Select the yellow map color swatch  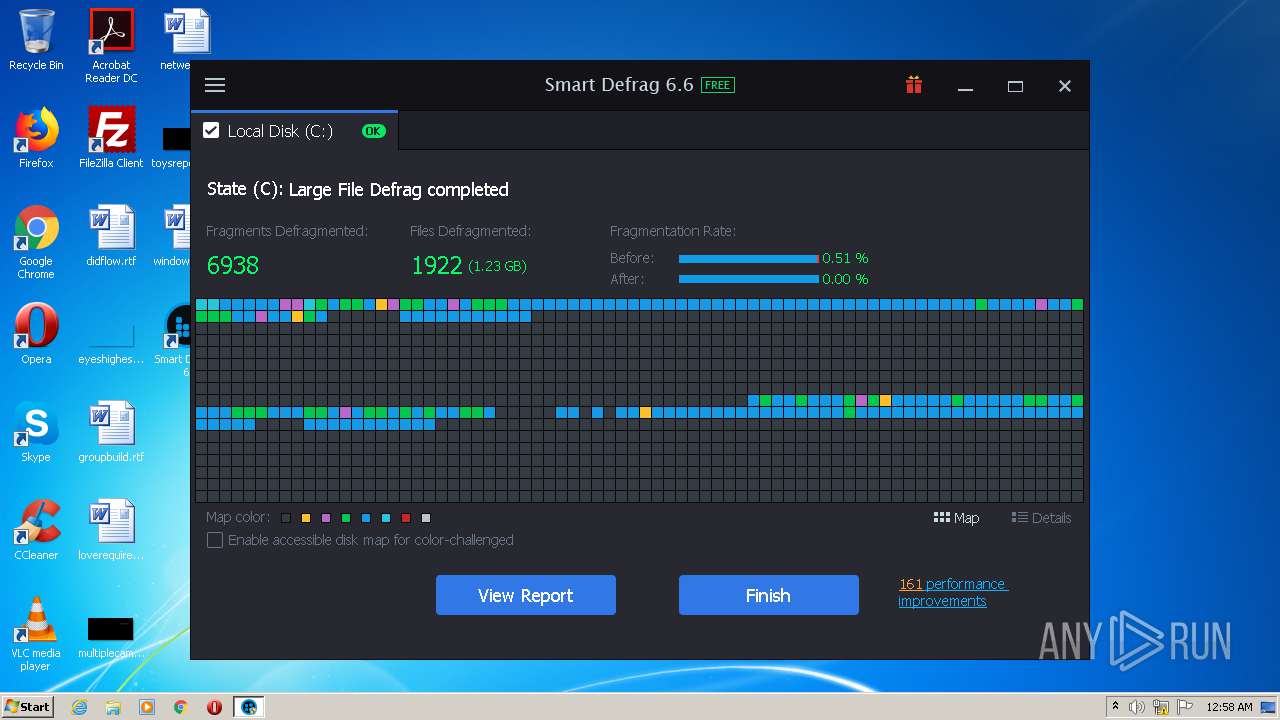306,518
